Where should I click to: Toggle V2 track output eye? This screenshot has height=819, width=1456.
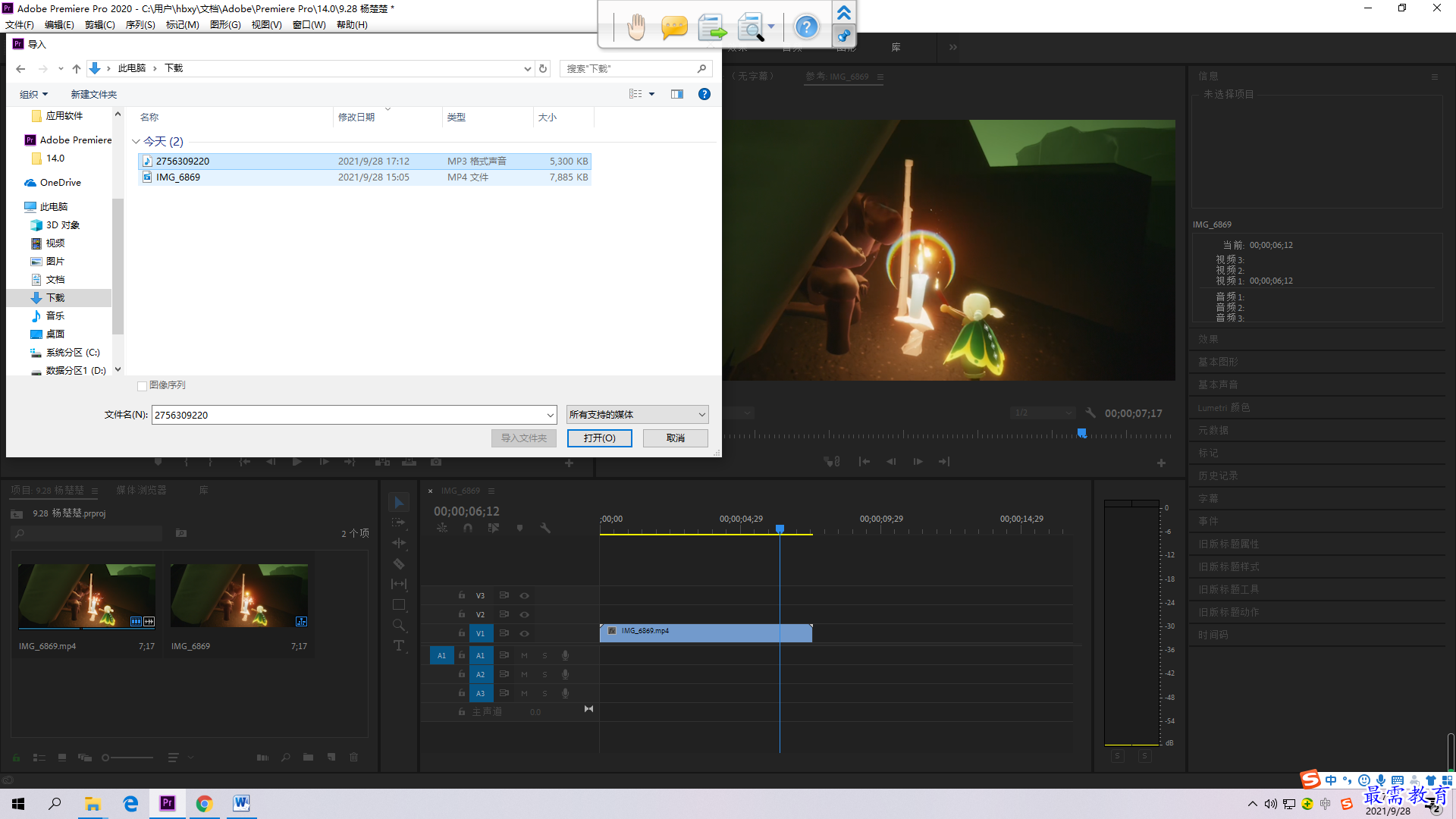(524, 614)
